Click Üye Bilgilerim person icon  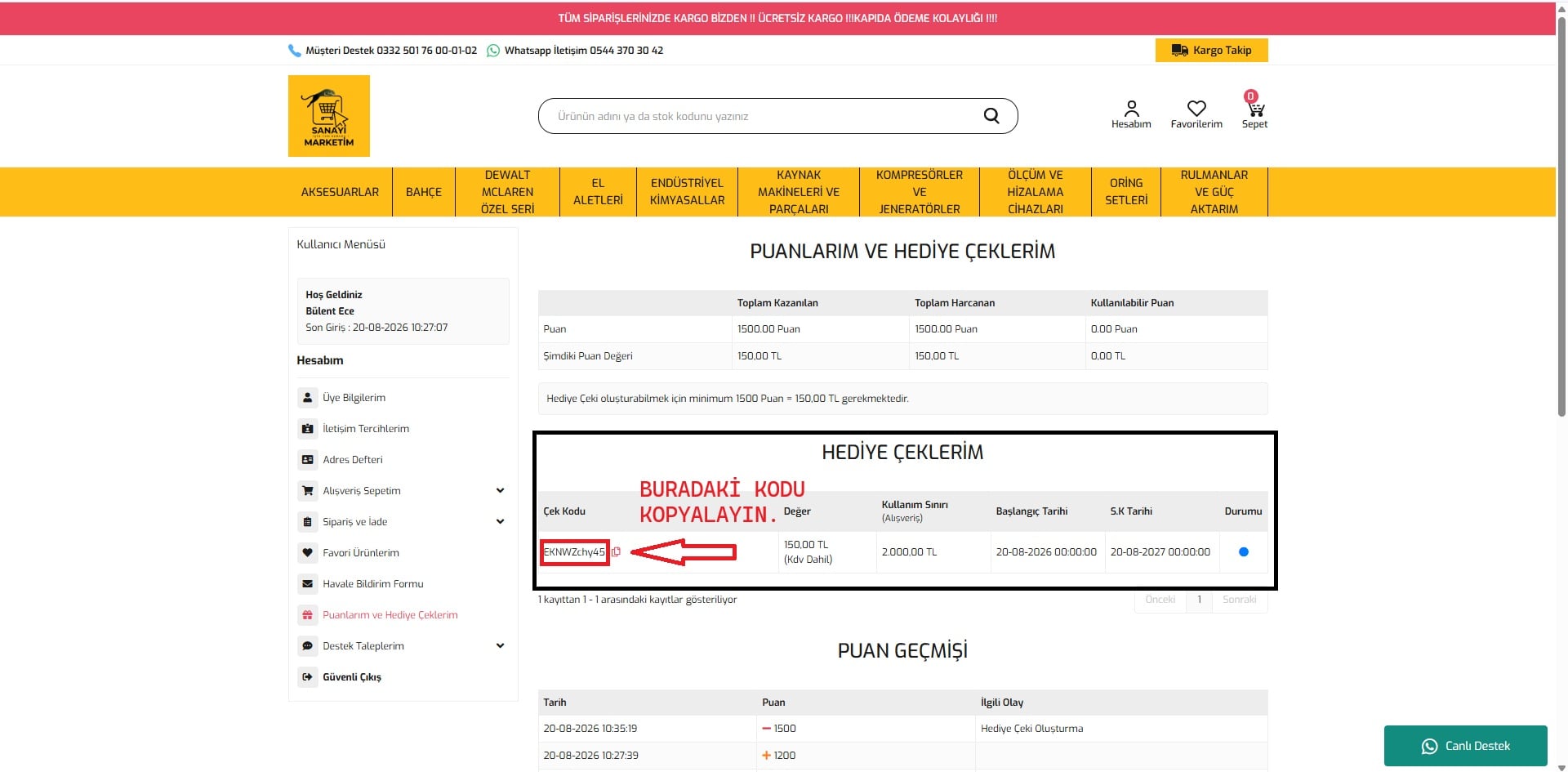click(307, 398)
